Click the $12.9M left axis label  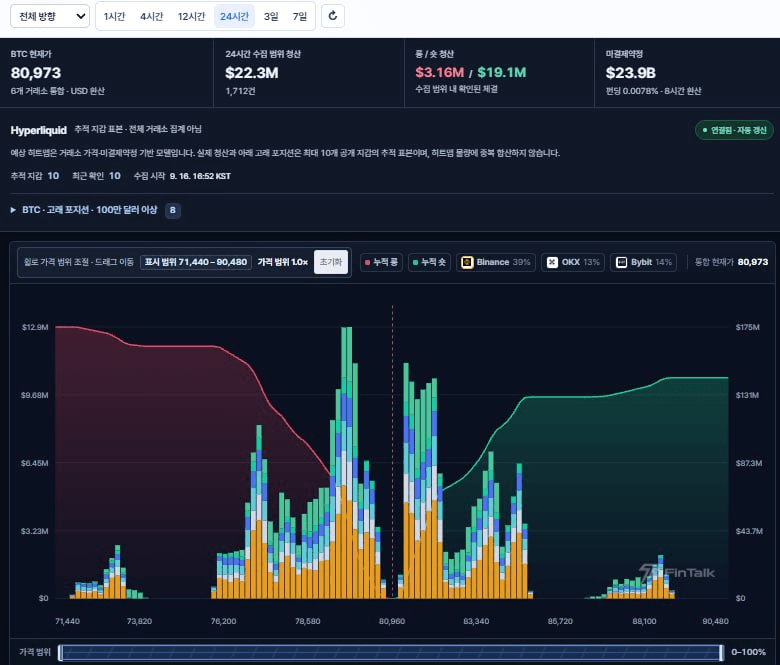(x=35, y=327)
